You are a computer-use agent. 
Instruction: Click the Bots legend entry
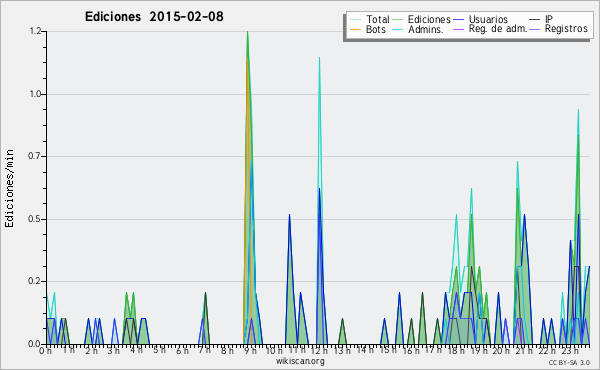[x=368, y=29]
